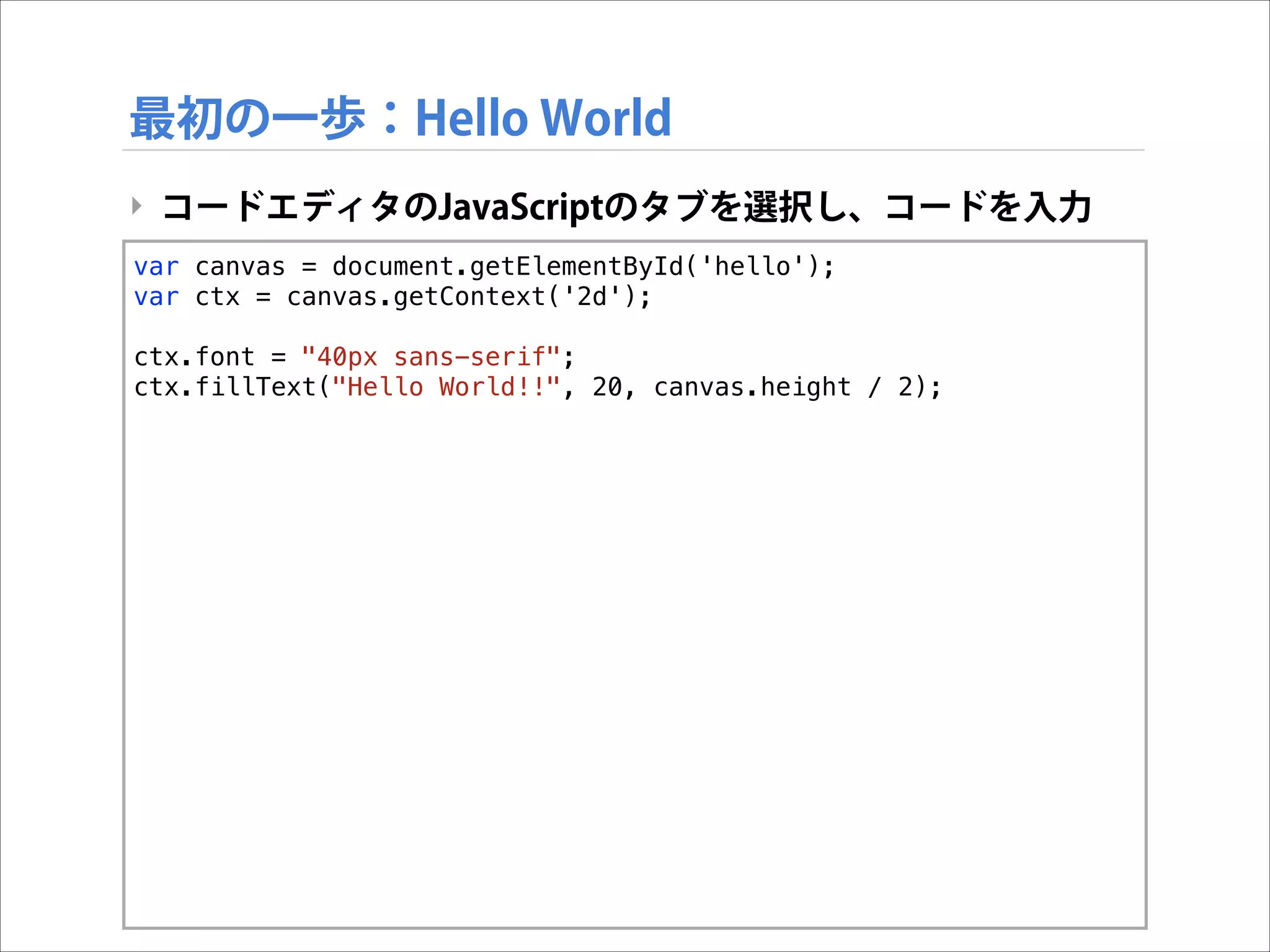Click the bullet text 'コードエディタのJavaScriptのタブを選択し、コードを入力'
Screen dimensions: 1270x952
[626, 207]
